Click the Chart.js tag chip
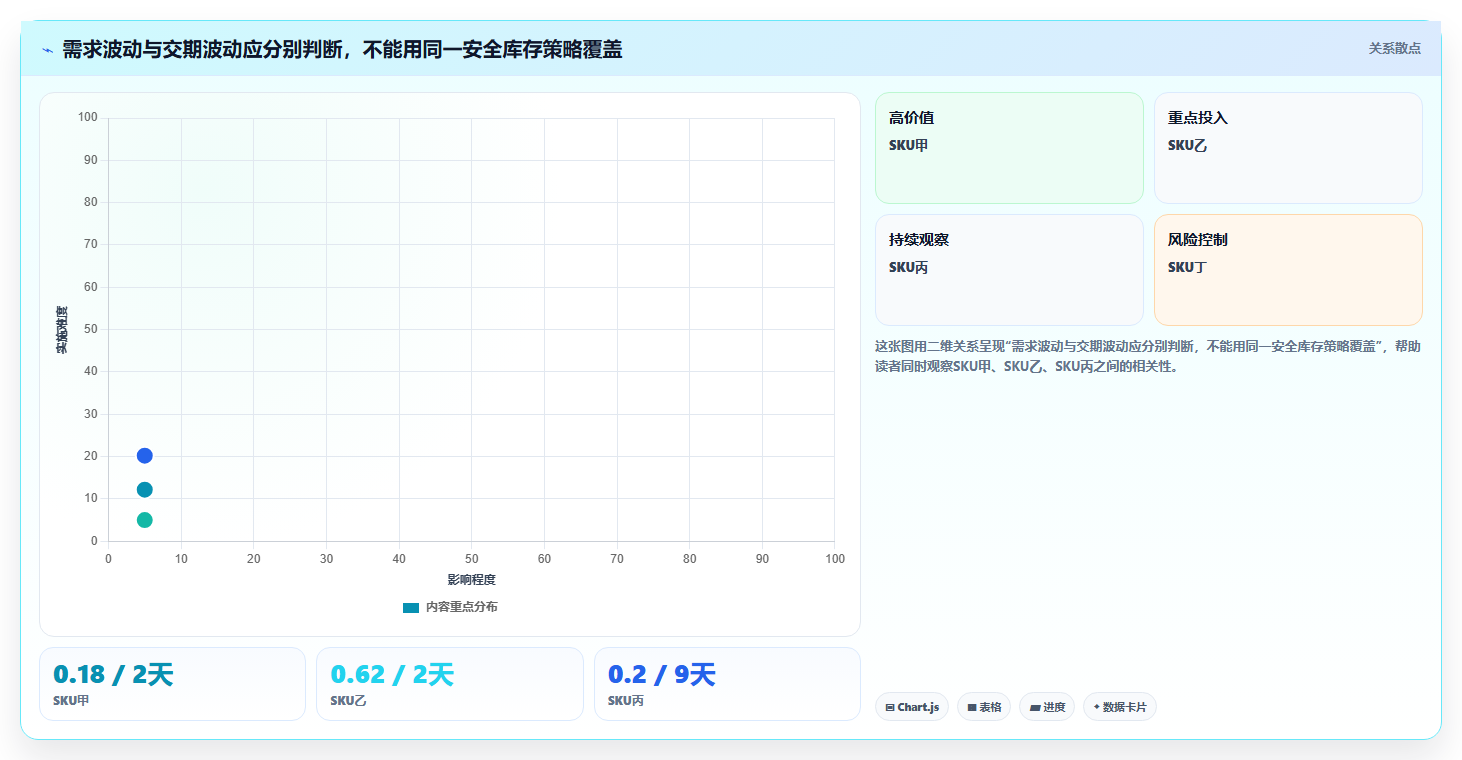 pyautogui.click(x=912, y=707)
